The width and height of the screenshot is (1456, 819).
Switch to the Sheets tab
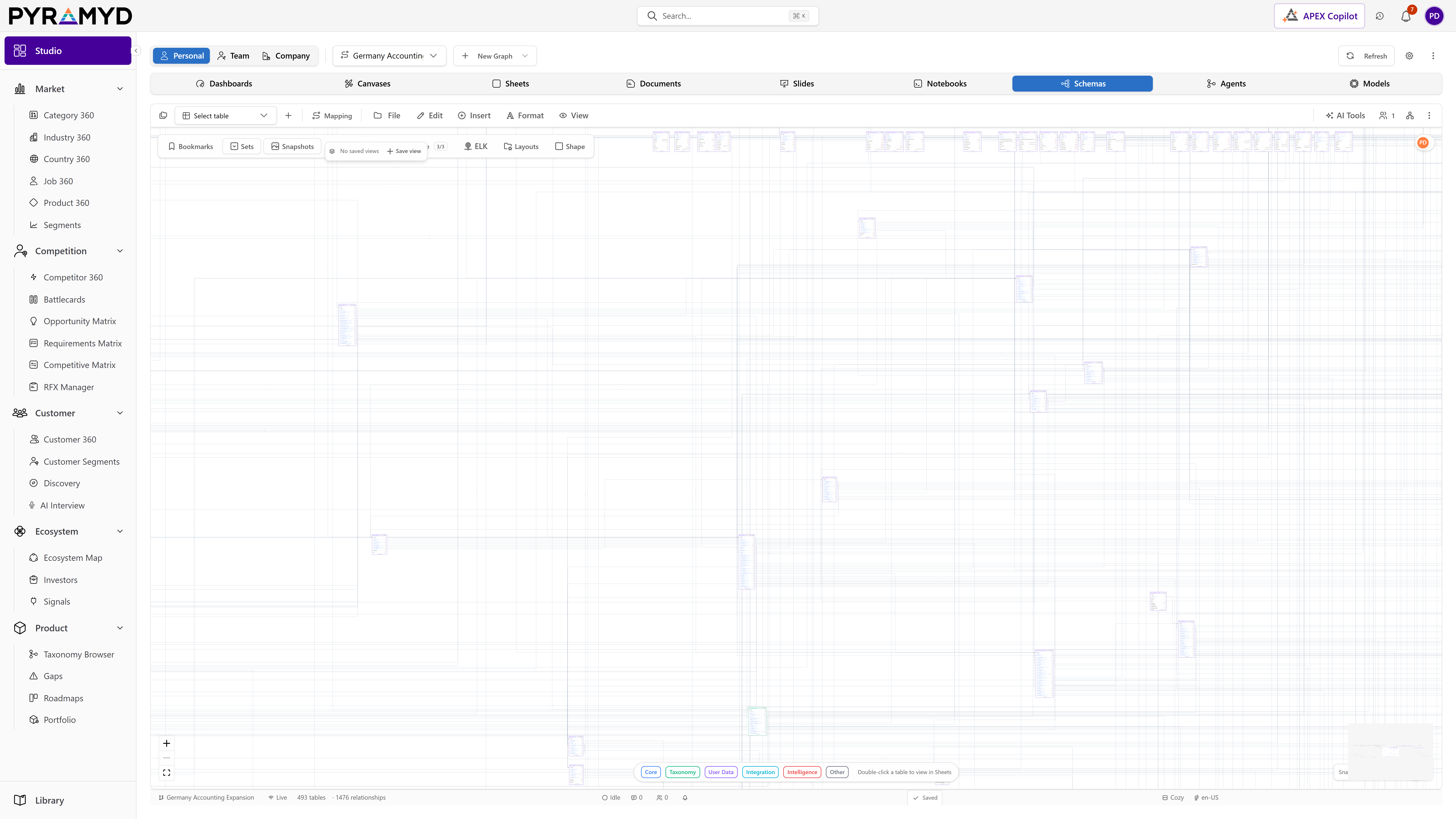(x=510, y=84)
